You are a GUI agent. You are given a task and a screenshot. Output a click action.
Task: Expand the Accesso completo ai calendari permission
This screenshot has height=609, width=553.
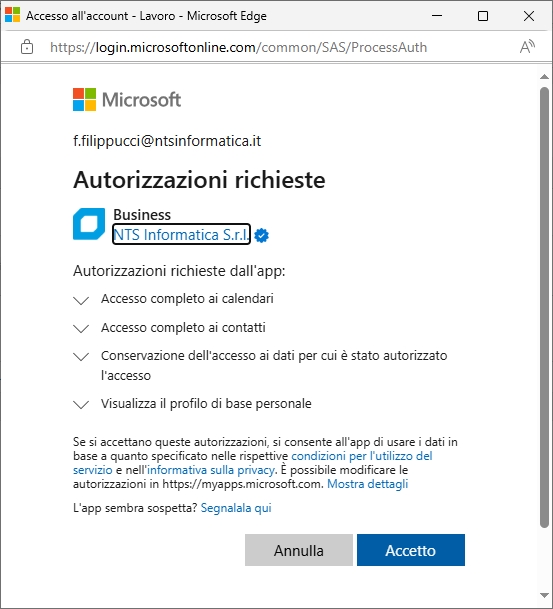[x=81, y=300]
